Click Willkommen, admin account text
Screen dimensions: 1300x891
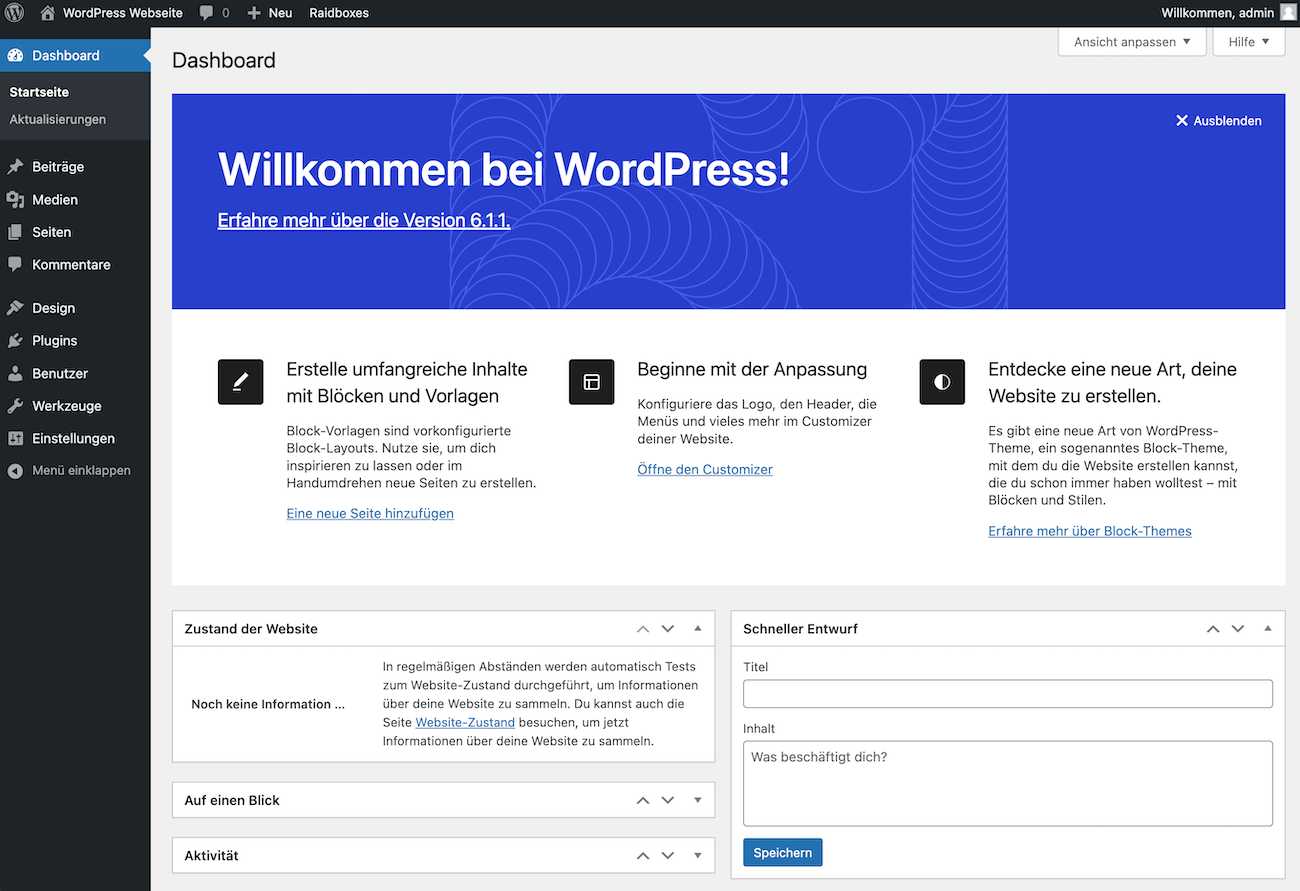tap(1218, 13)
